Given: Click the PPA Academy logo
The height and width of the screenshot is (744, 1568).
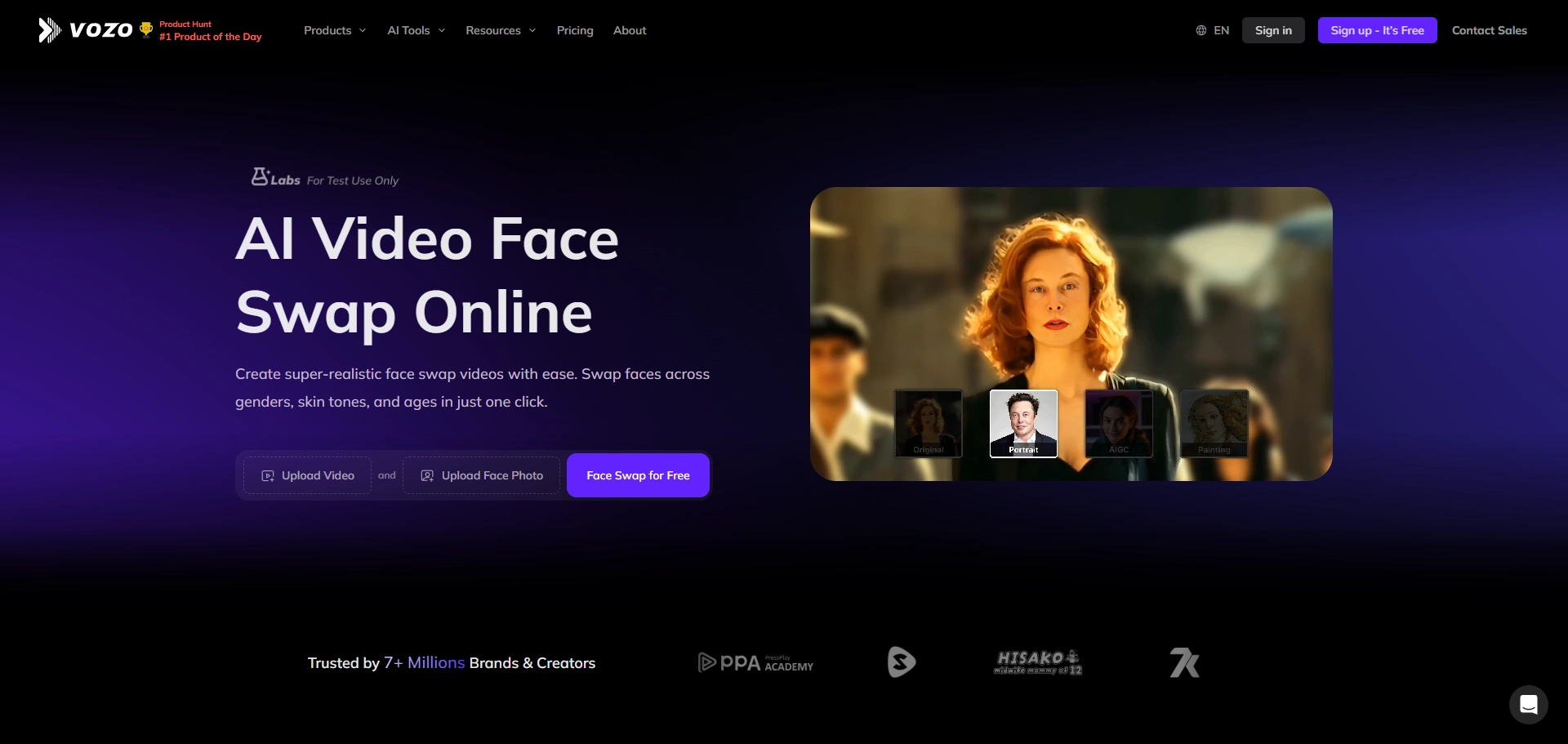Looking at the screenshot, I should click(x=755, y=662).
